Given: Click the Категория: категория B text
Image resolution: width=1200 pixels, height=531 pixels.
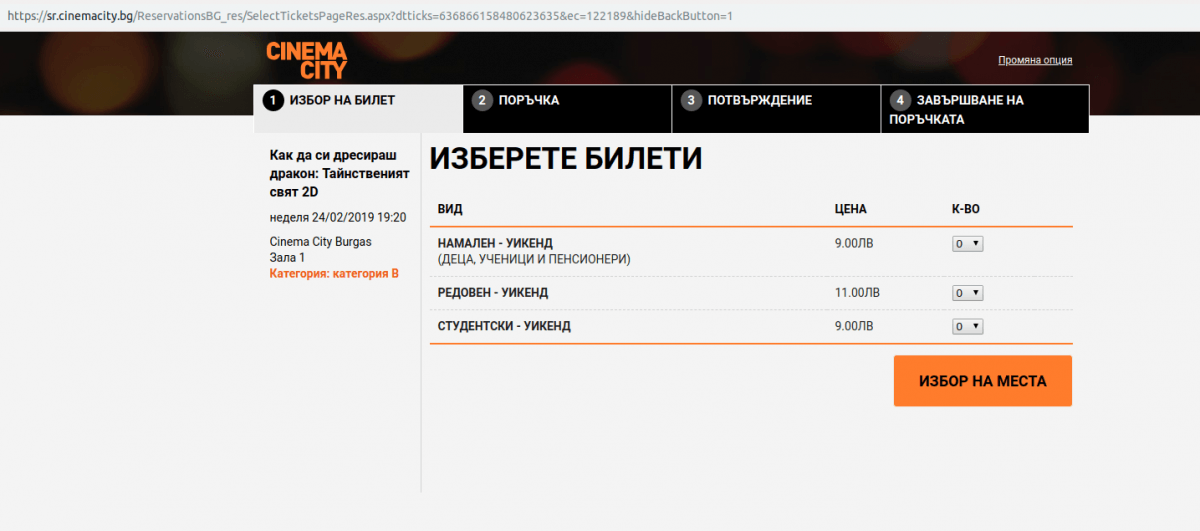Looking at the screenshot, I should click(x=334, y=273).
